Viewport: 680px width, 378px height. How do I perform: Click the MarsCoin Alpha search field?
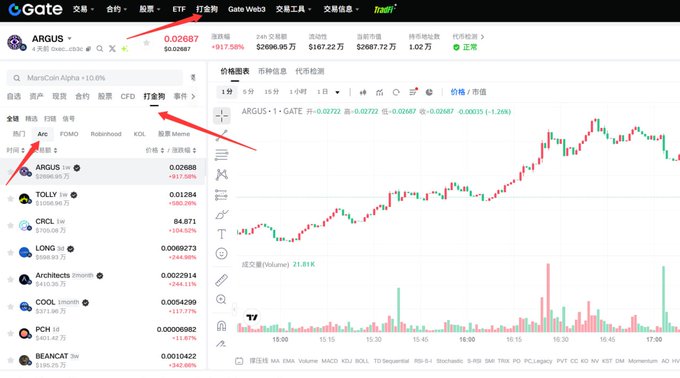pyautogui.click(x=95, y=78)
